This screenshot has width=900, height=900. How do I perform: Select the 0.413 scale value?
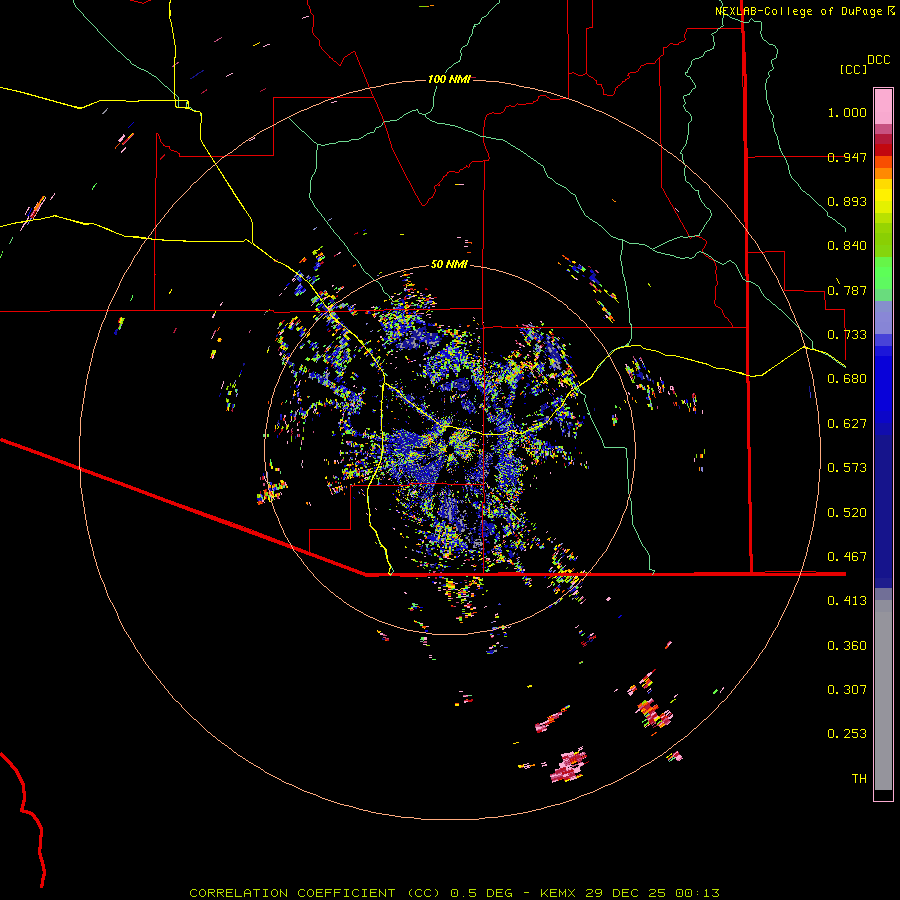click(x=847, y=601)
